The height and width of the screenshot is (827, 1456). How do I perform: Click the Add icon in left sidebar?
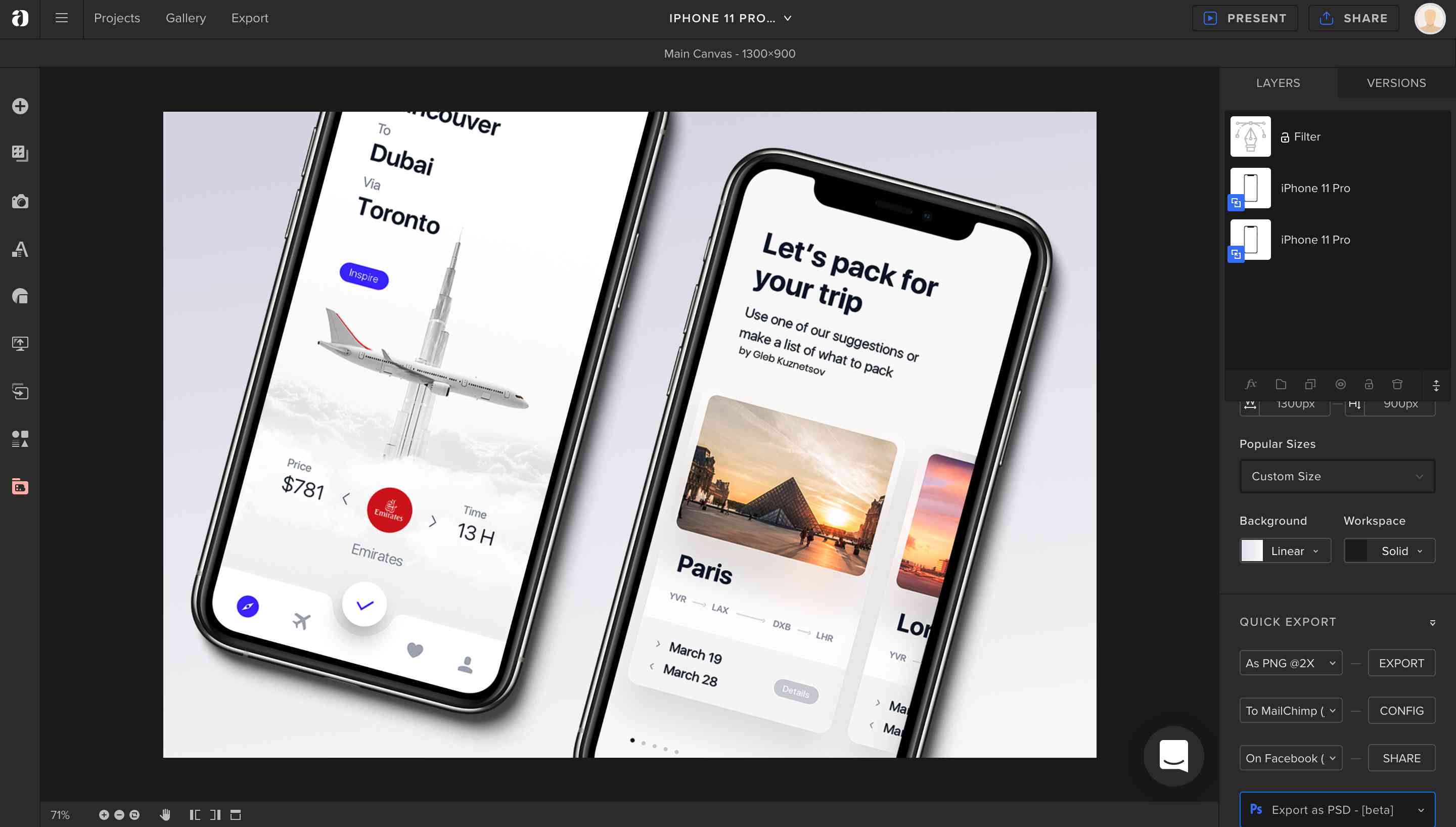(x=20, y=106)
